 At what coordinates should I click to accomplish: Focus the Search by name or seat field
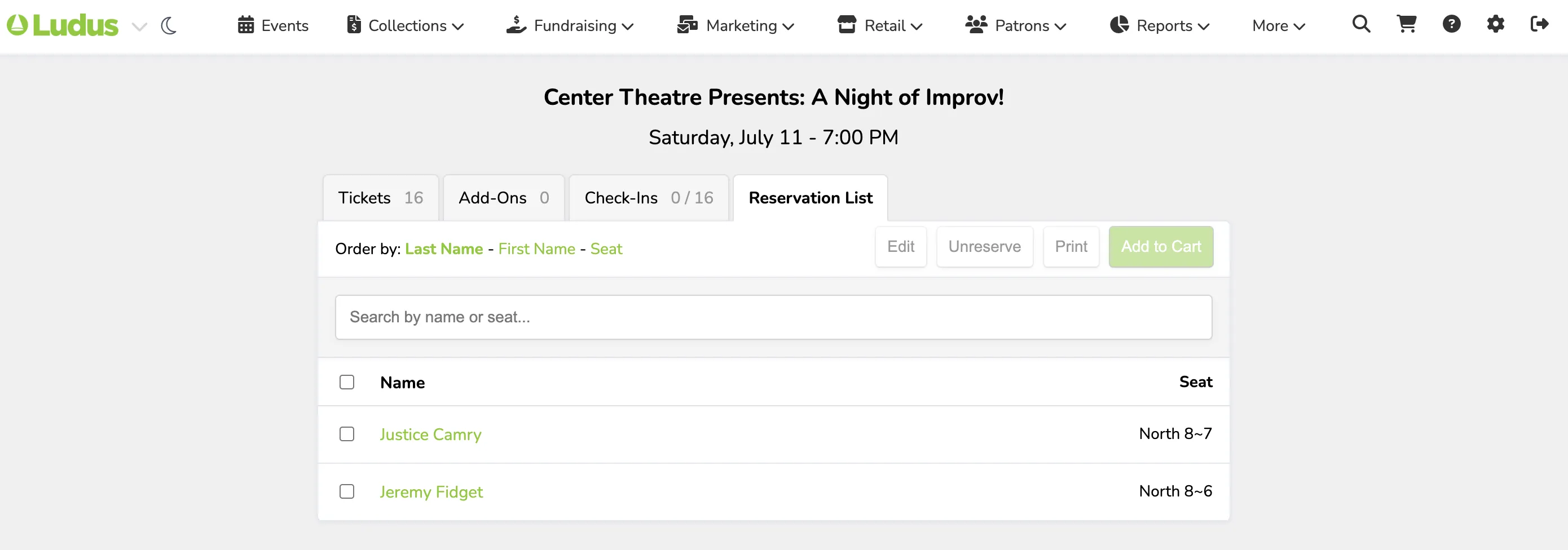773,317
